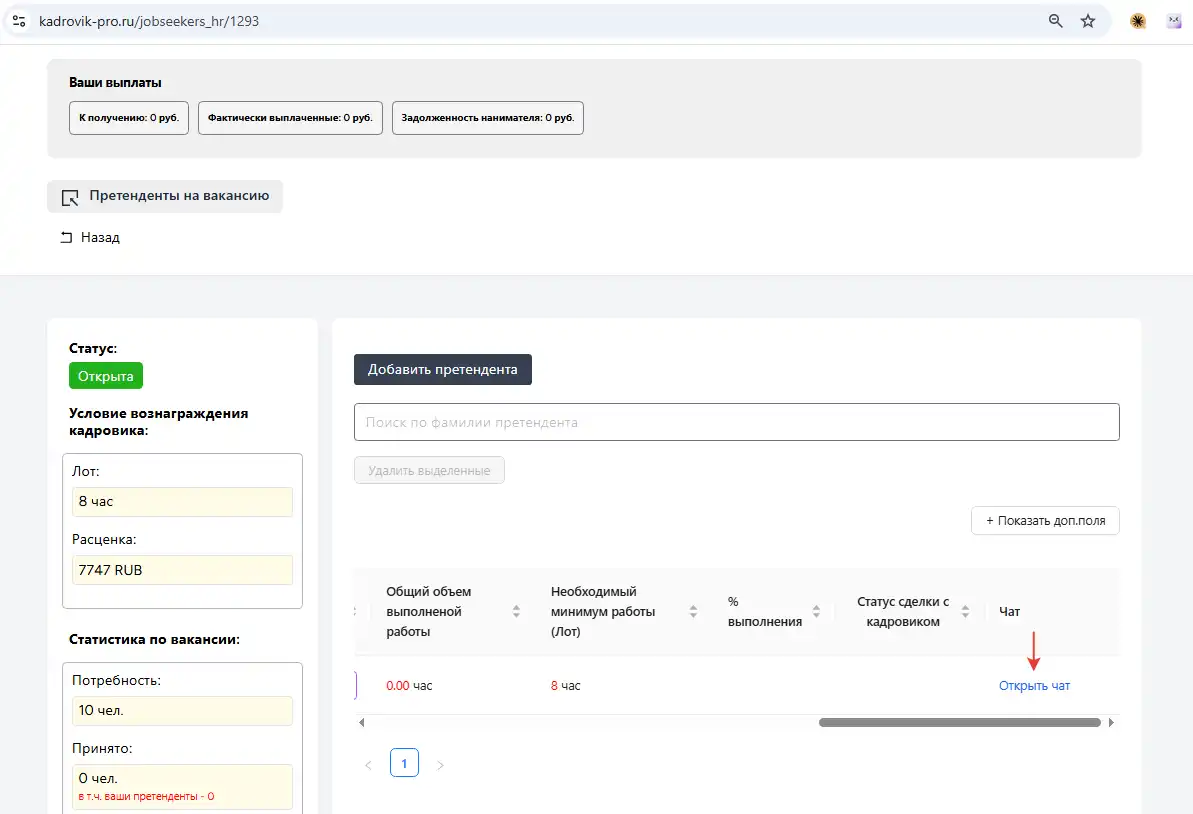Image resolution: width=1193 pixels, height=814 pixels.
Task: Click the site settings icon in address bar
Action: pos(18,20)
